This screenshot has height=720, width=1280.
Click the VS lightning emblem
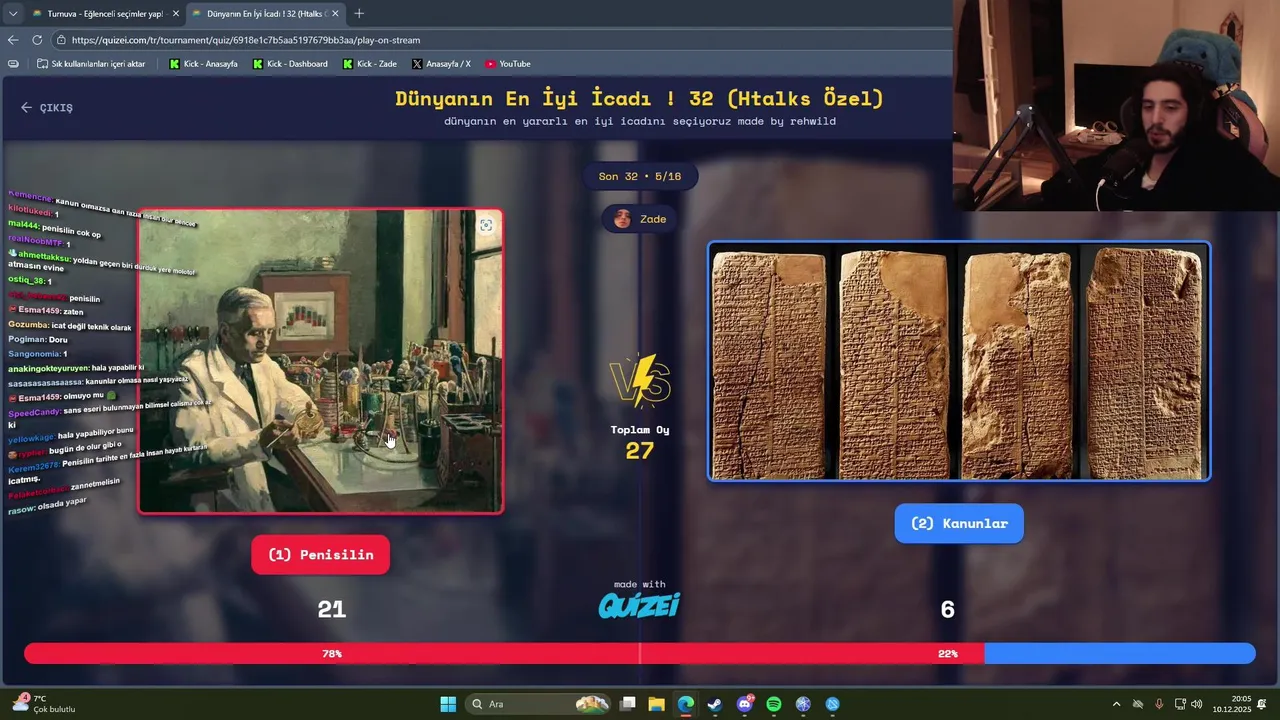click(x=640, y=381)
